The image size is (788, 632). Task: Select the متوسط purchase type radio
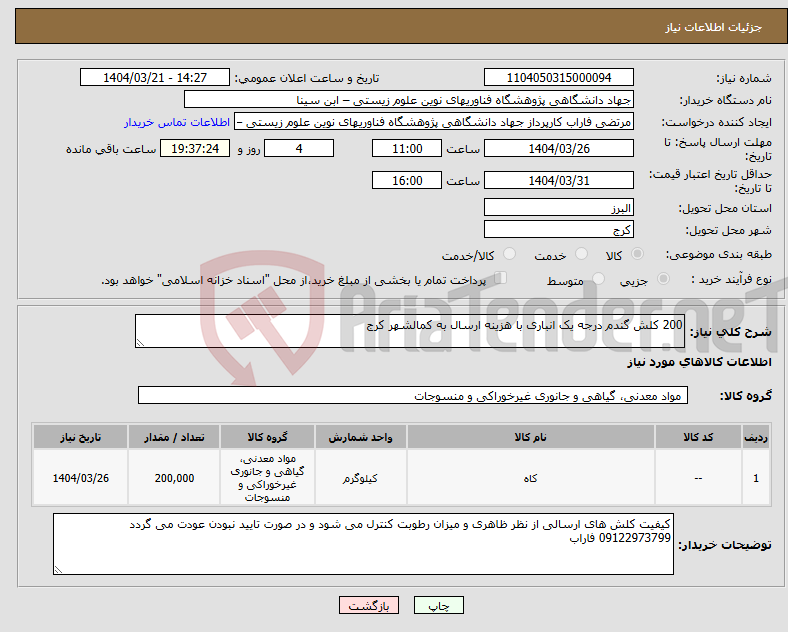click(598, 279)
